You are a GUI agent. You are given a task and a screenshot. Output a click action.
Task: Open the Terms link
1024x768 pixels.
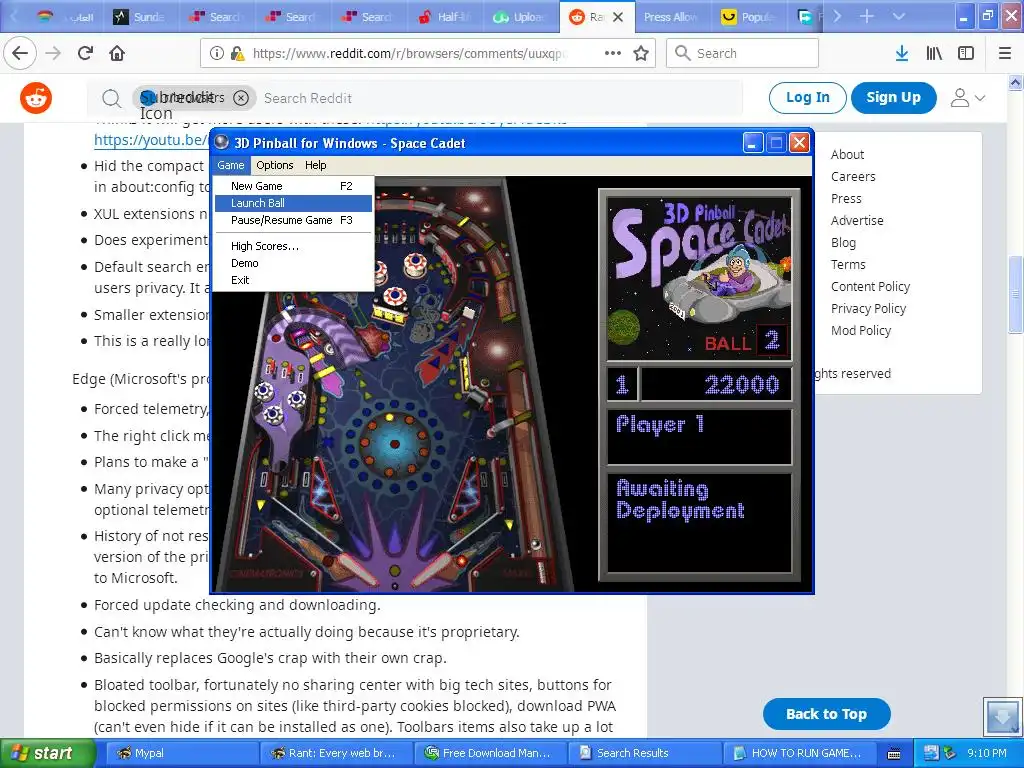[x=848, y=264]
